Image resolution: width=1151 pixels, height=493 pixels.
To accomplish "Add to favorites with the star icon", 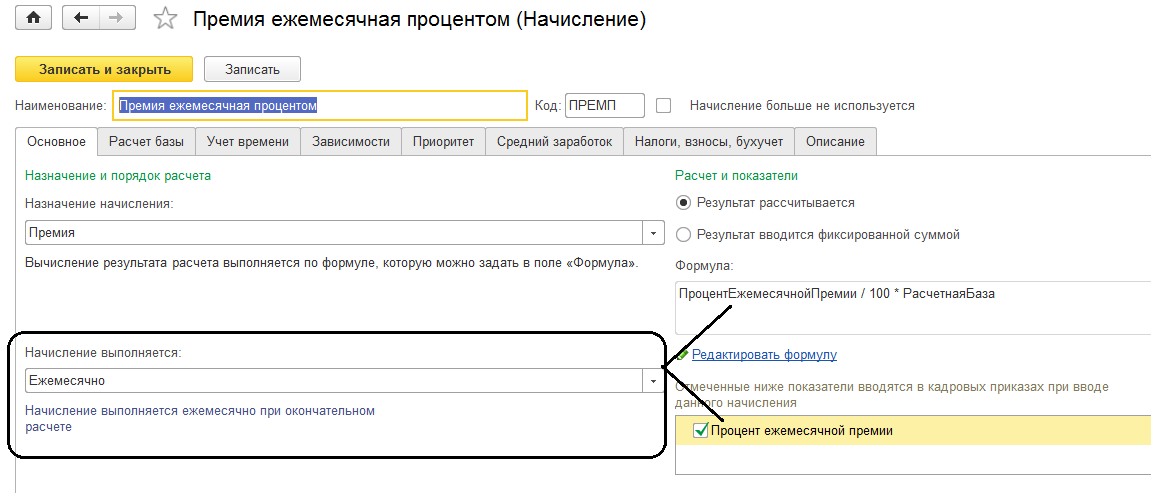I will 165,19.
